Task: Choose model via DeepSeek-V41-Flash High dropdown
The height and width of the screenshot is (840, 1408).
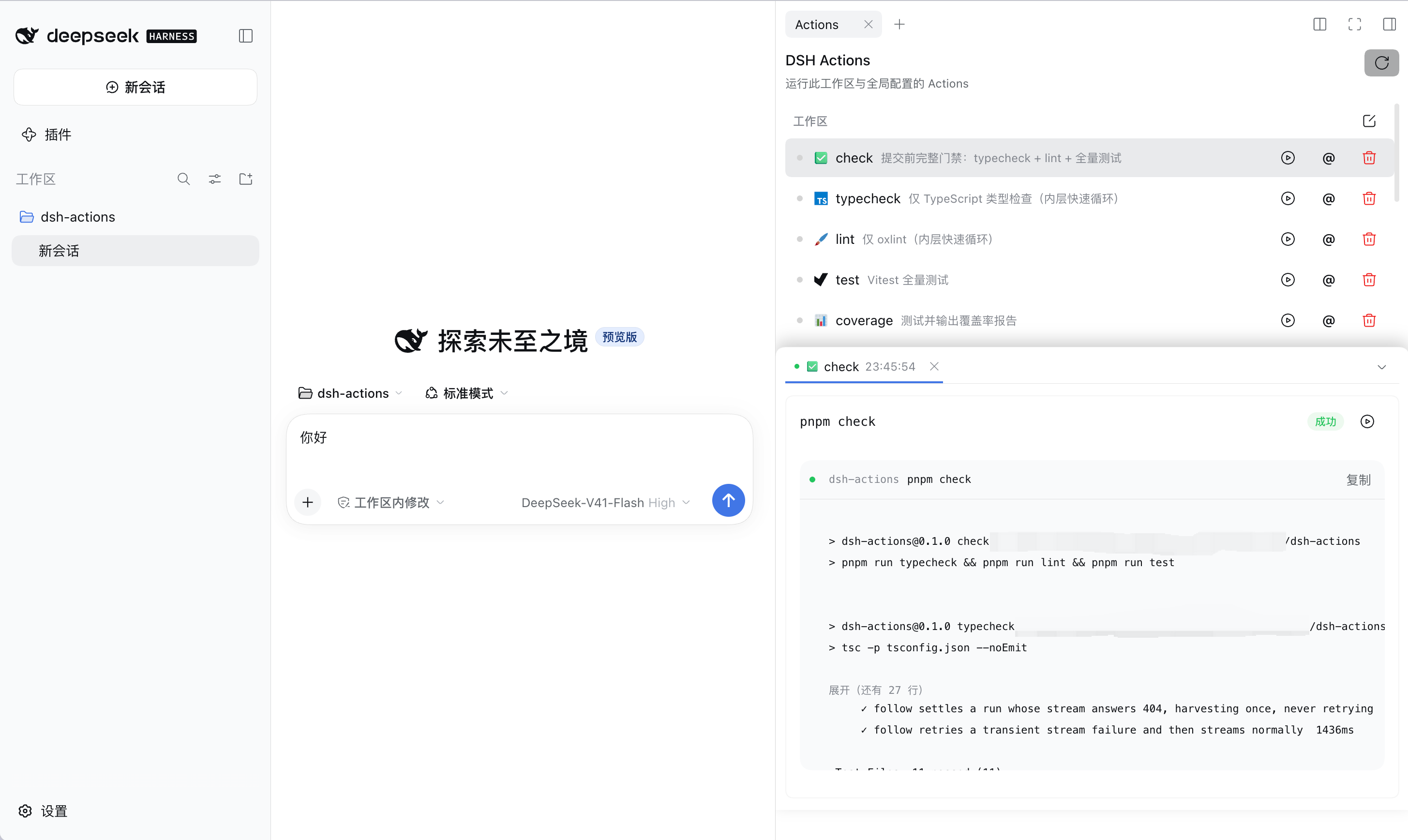Action: point(605,502)
